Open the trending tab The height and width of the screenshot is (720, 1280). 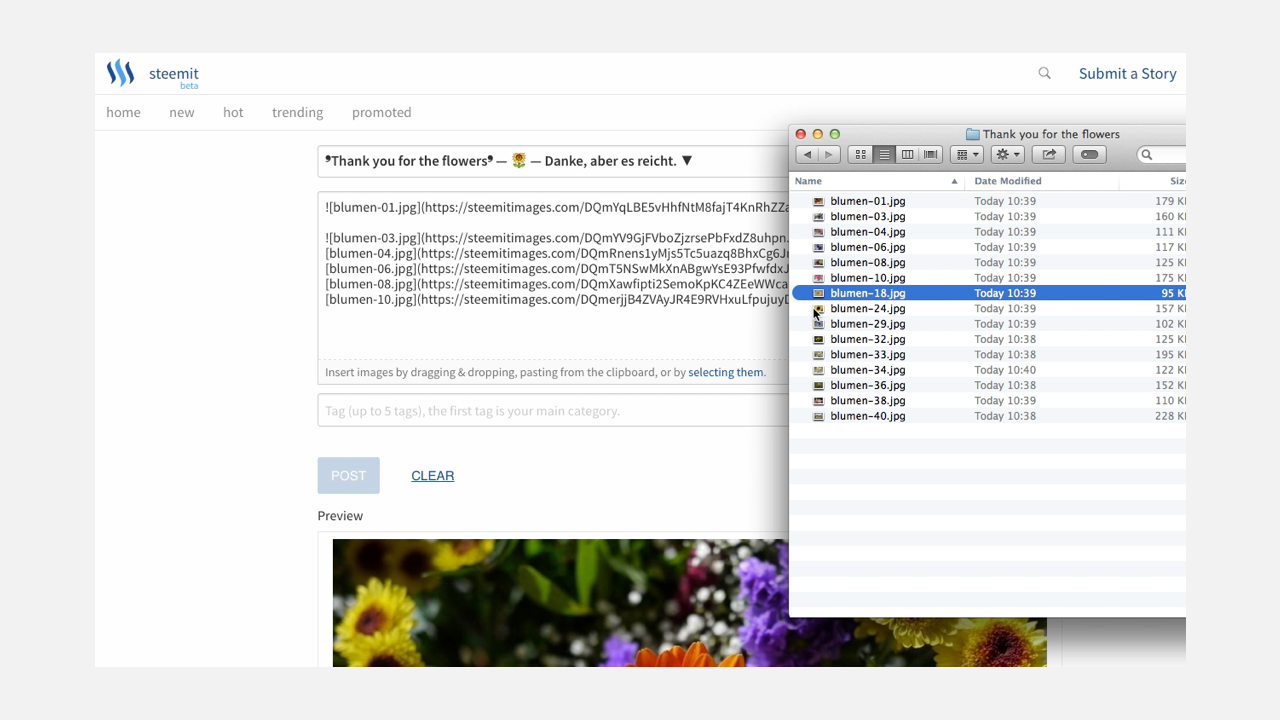point(297,112)
